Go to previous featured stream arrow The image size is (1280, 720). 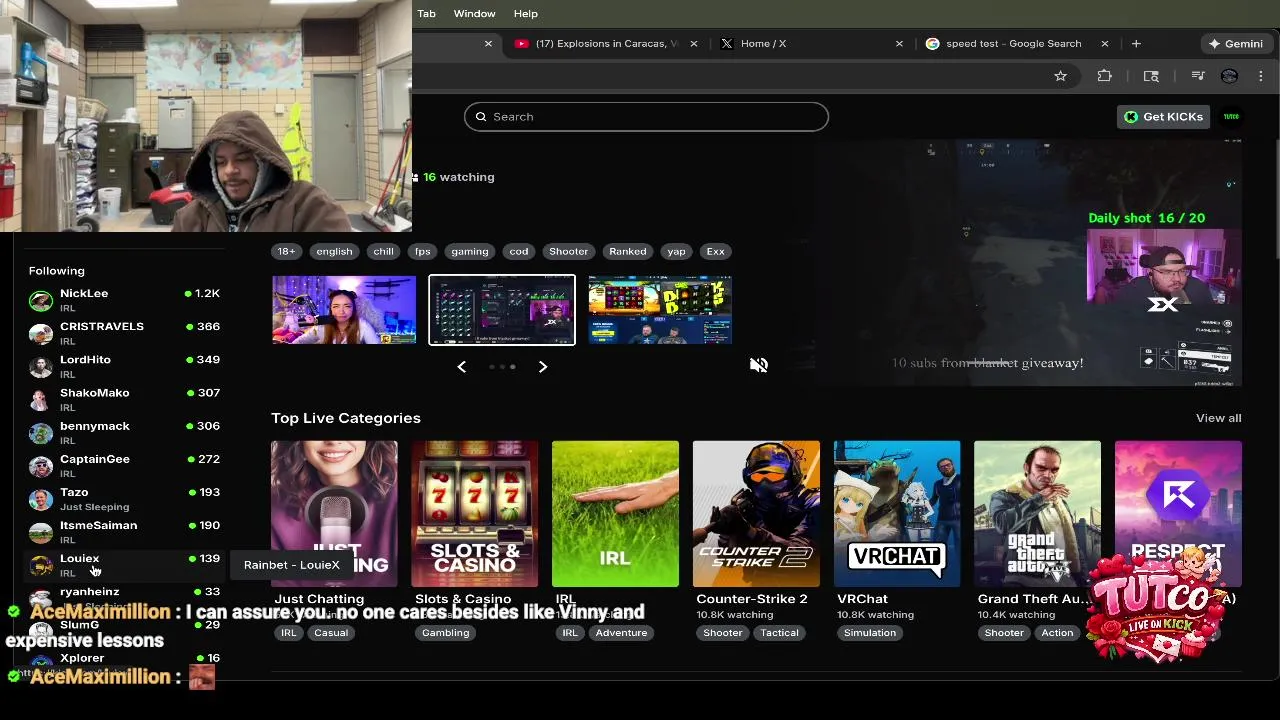click(462, 367)
